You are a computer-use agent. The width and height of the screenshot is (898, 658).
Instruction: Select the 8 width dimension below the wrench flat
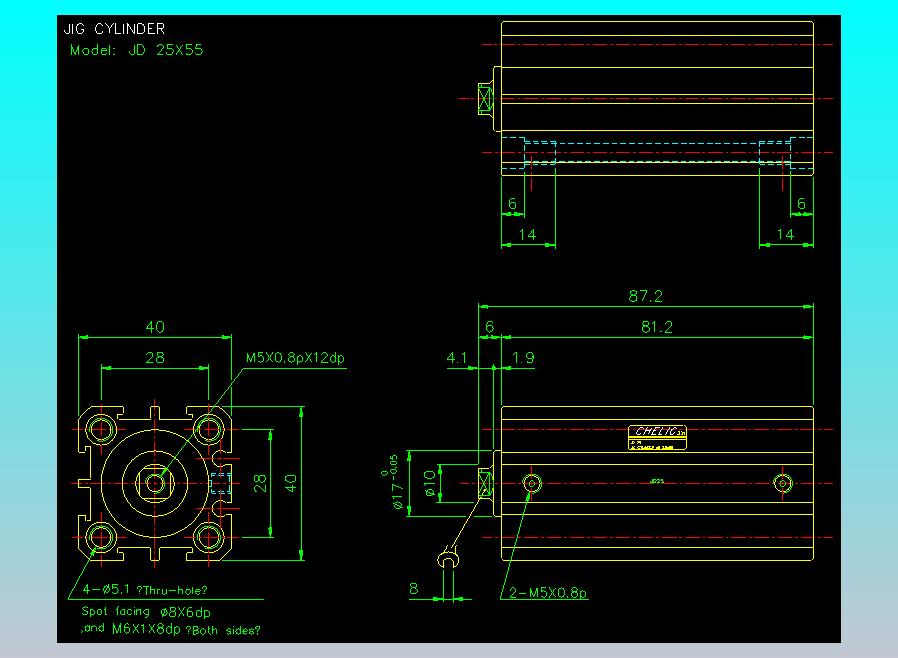414,589
